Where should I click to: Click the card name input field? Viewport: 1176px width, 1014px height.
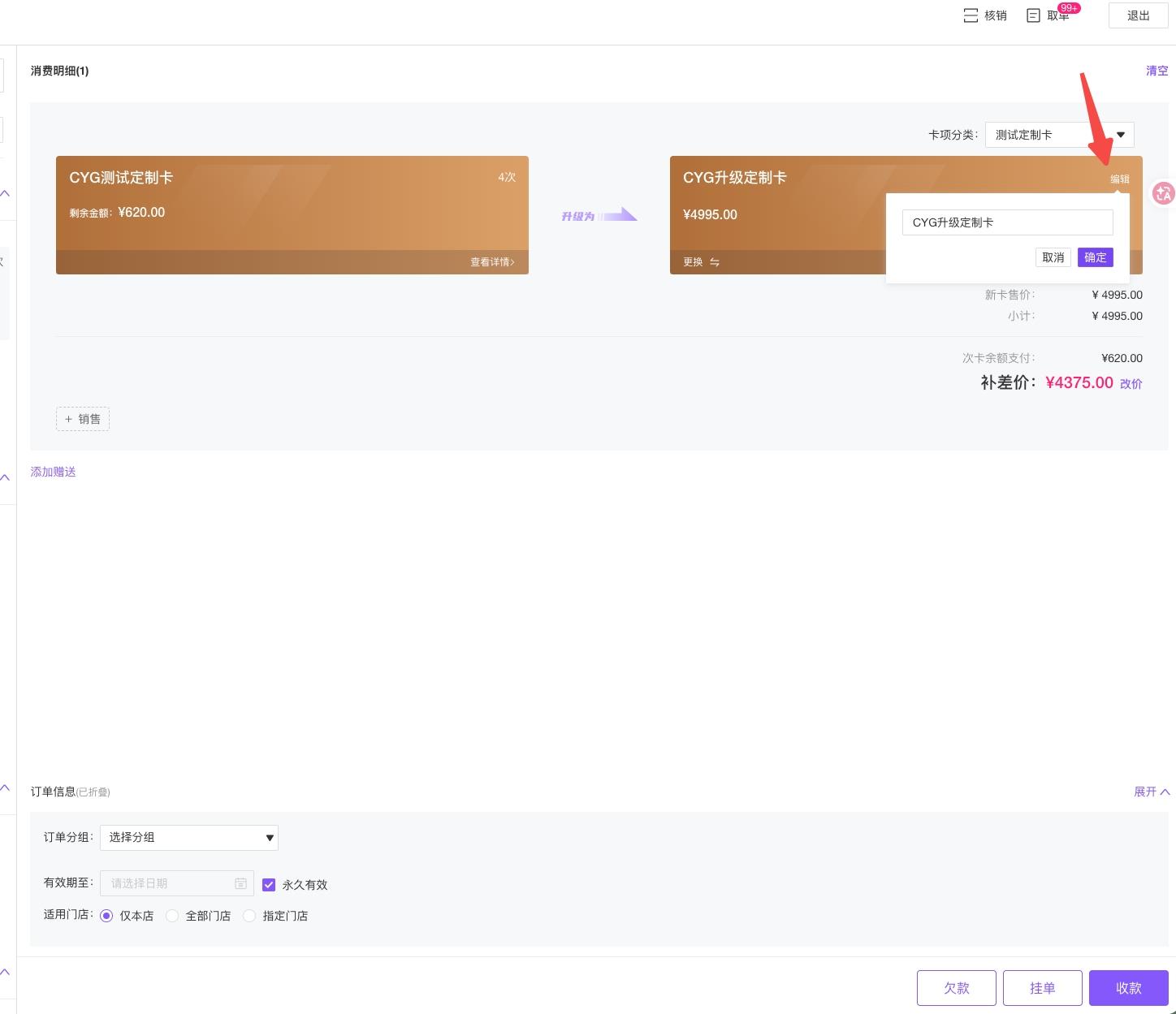(x=1007, y=222)
